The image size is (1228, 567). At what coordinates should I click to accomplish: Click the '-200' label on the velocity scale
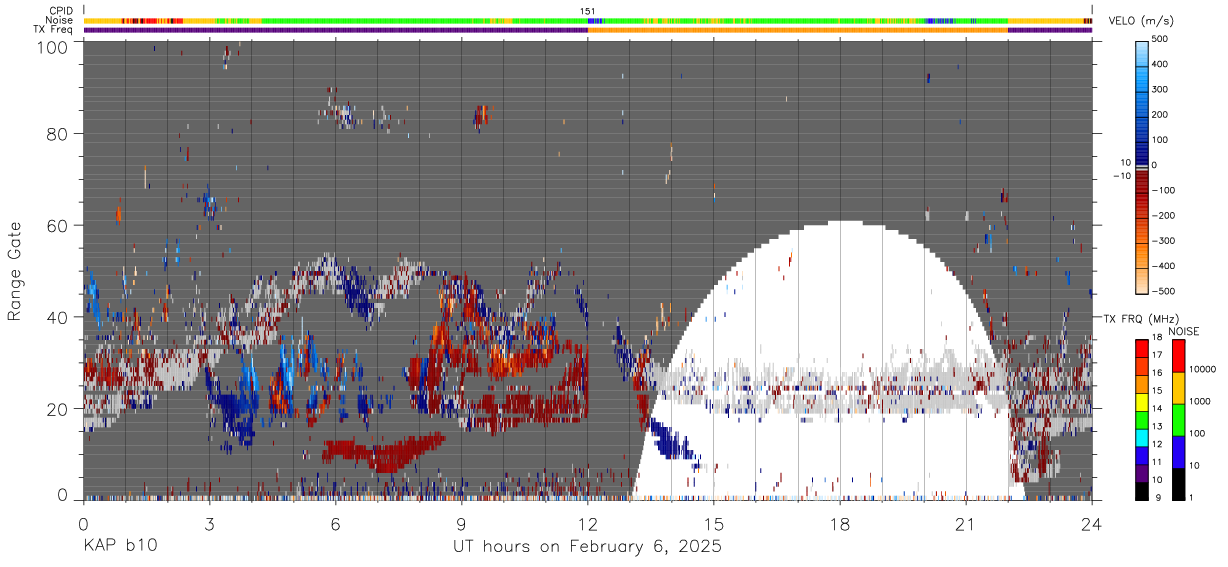click(x=1165, y=215)
